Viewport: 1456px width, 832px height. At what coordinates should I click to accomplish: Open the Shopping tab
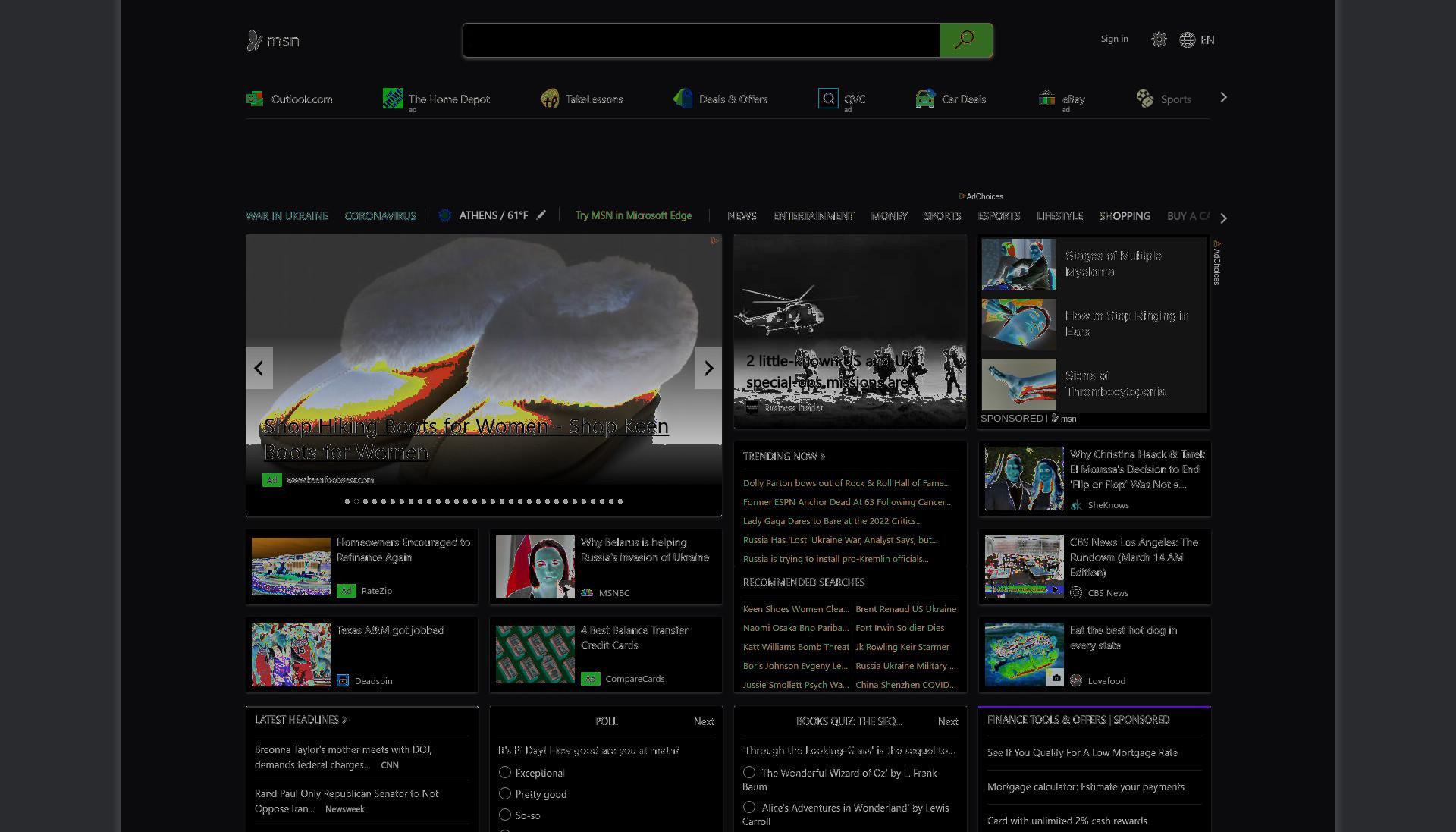point(1125,215)
